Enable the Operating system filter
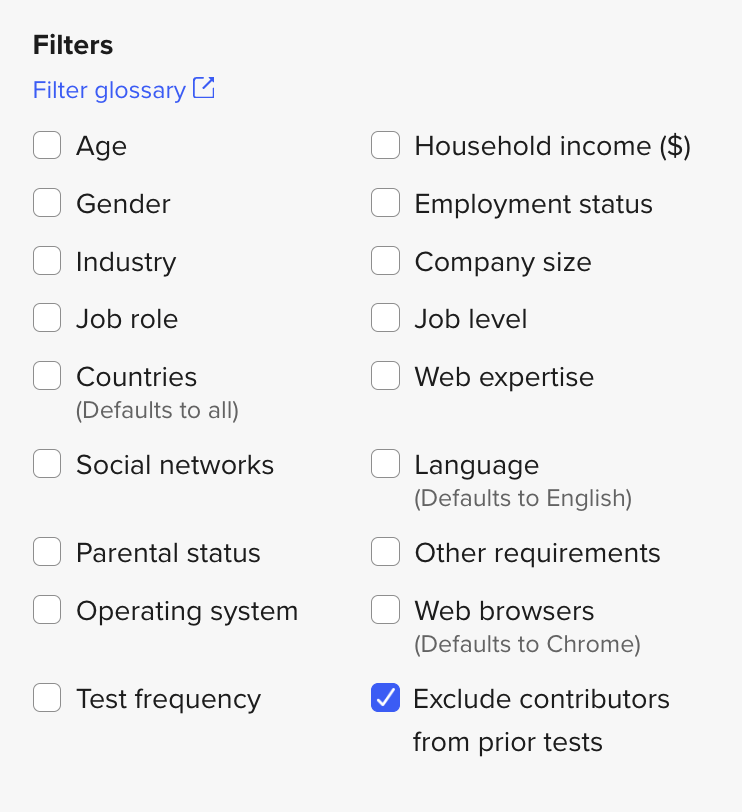This screenshot has width=742, height=812. pyautogui.click(x=47, y=611)
